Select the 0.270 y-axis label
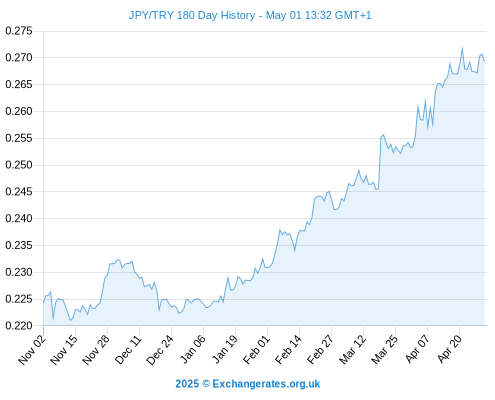Image resolution: width=495 pixels, height=400 pixels. pyautogui.click(x=19, y=58)
